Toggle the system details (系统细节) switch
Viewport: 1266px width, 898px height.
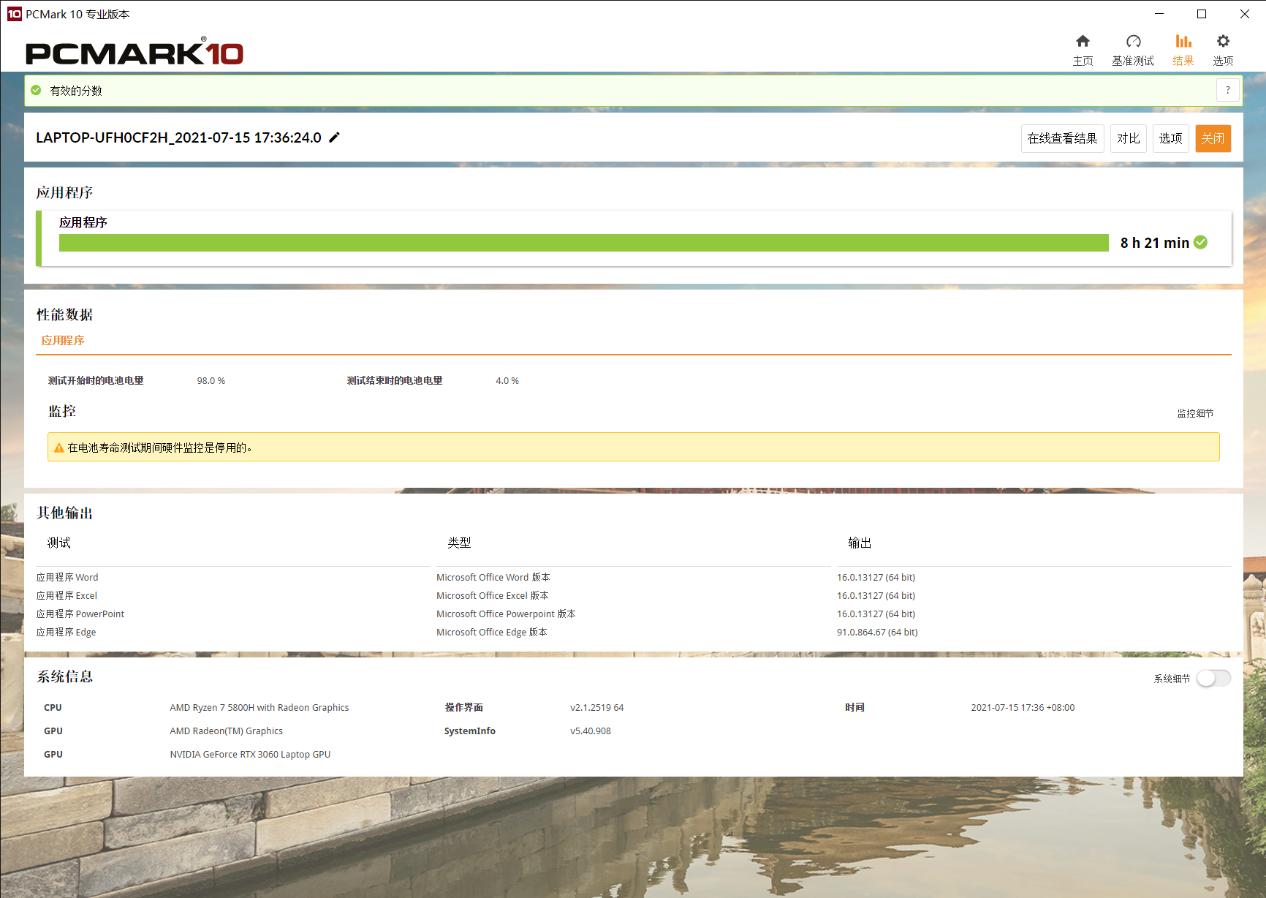(x=1213, y=678)
